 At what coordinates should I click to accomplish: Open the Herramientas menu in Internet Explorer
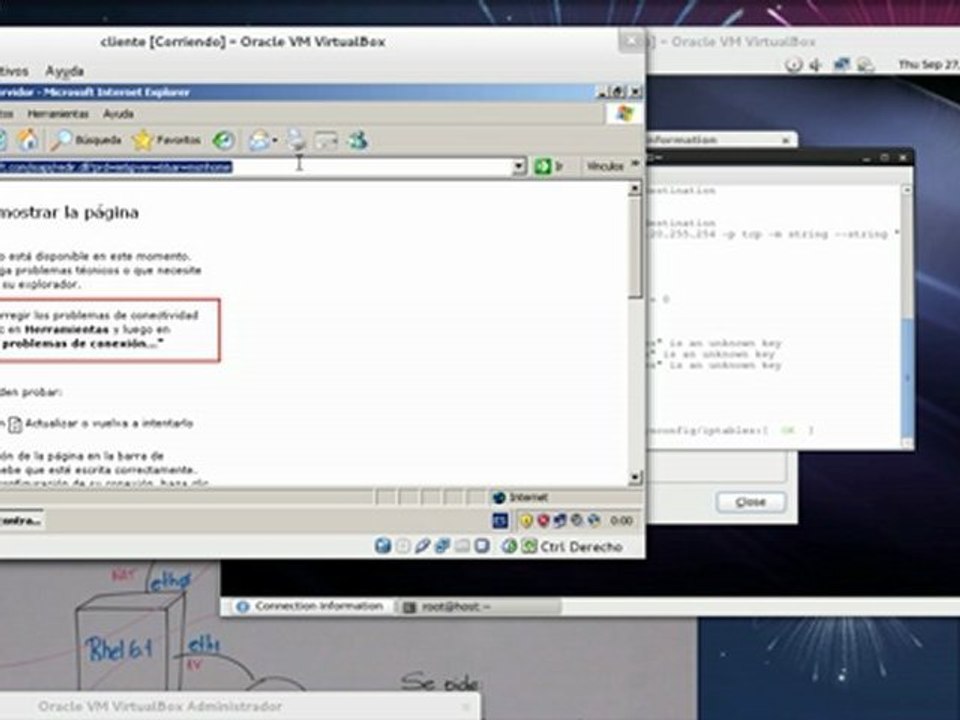pos(58,114)
